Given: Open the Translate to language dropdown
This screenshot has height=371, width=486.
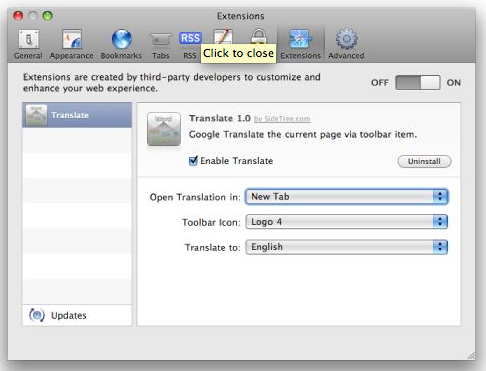Looking at the screenshot, I should pyautogui.click(x=347, y=247).
